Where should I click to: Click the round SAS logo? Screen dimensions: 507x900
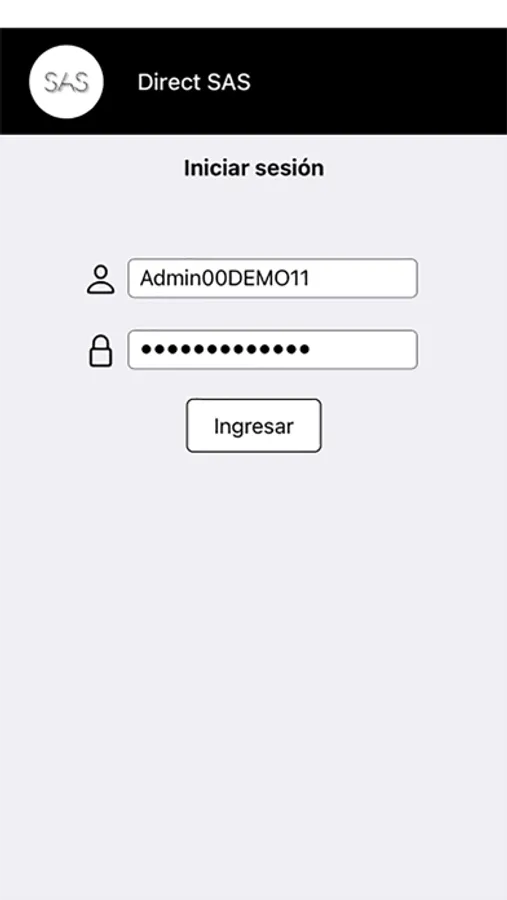click(66, 82)
